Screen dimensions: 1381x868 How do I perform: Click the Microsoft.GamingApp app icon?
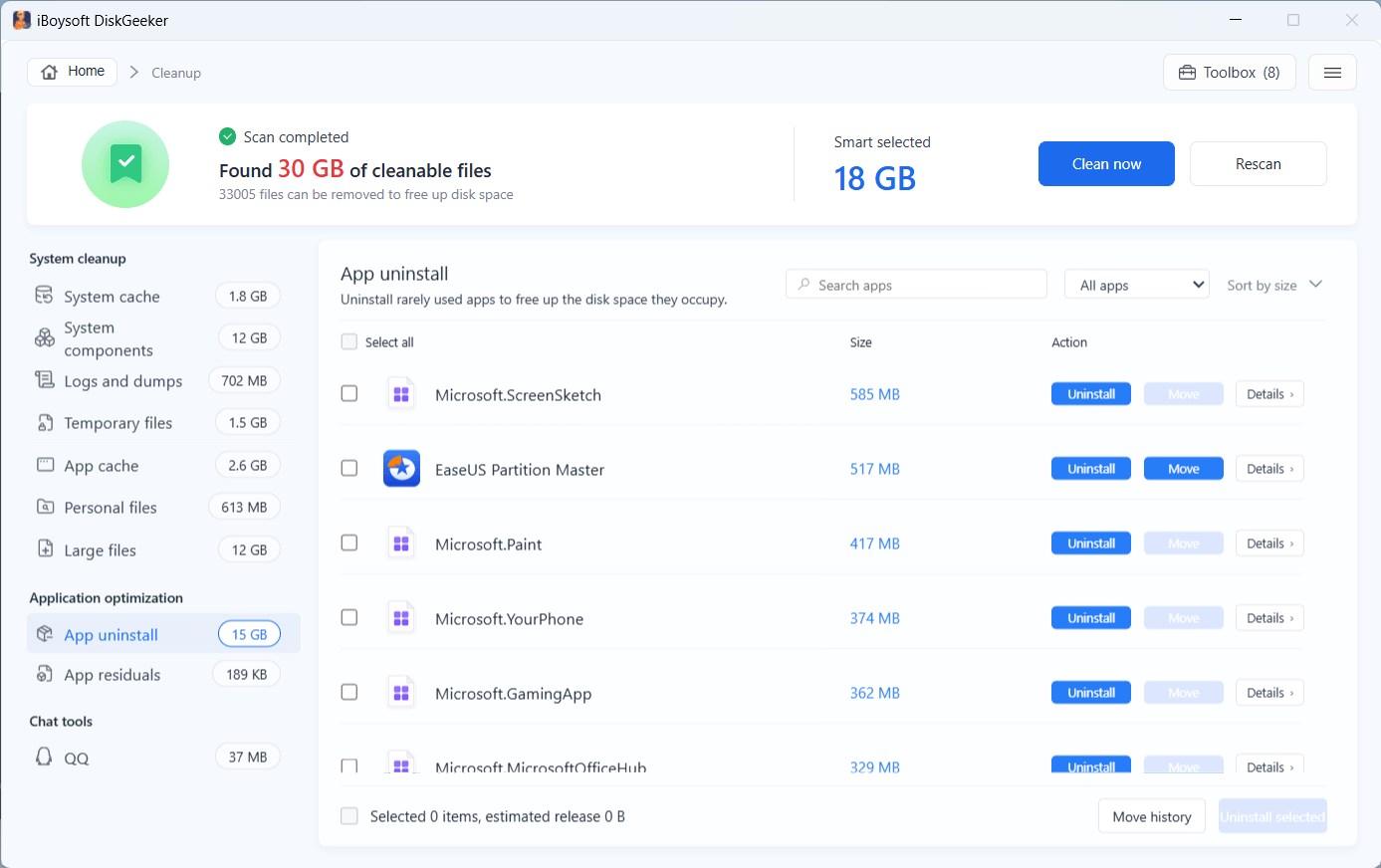pyautogui.click(x=401, y=693)
